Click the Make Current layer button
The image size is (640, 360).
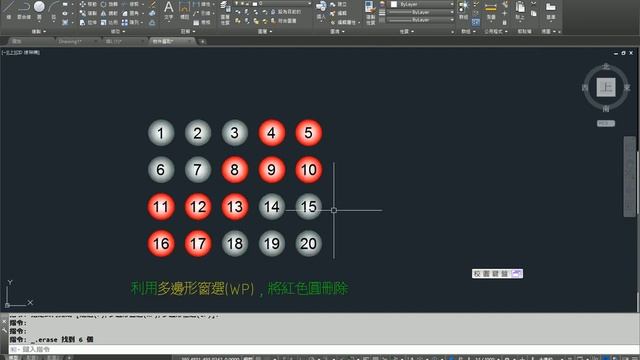(x=285, y=12)
